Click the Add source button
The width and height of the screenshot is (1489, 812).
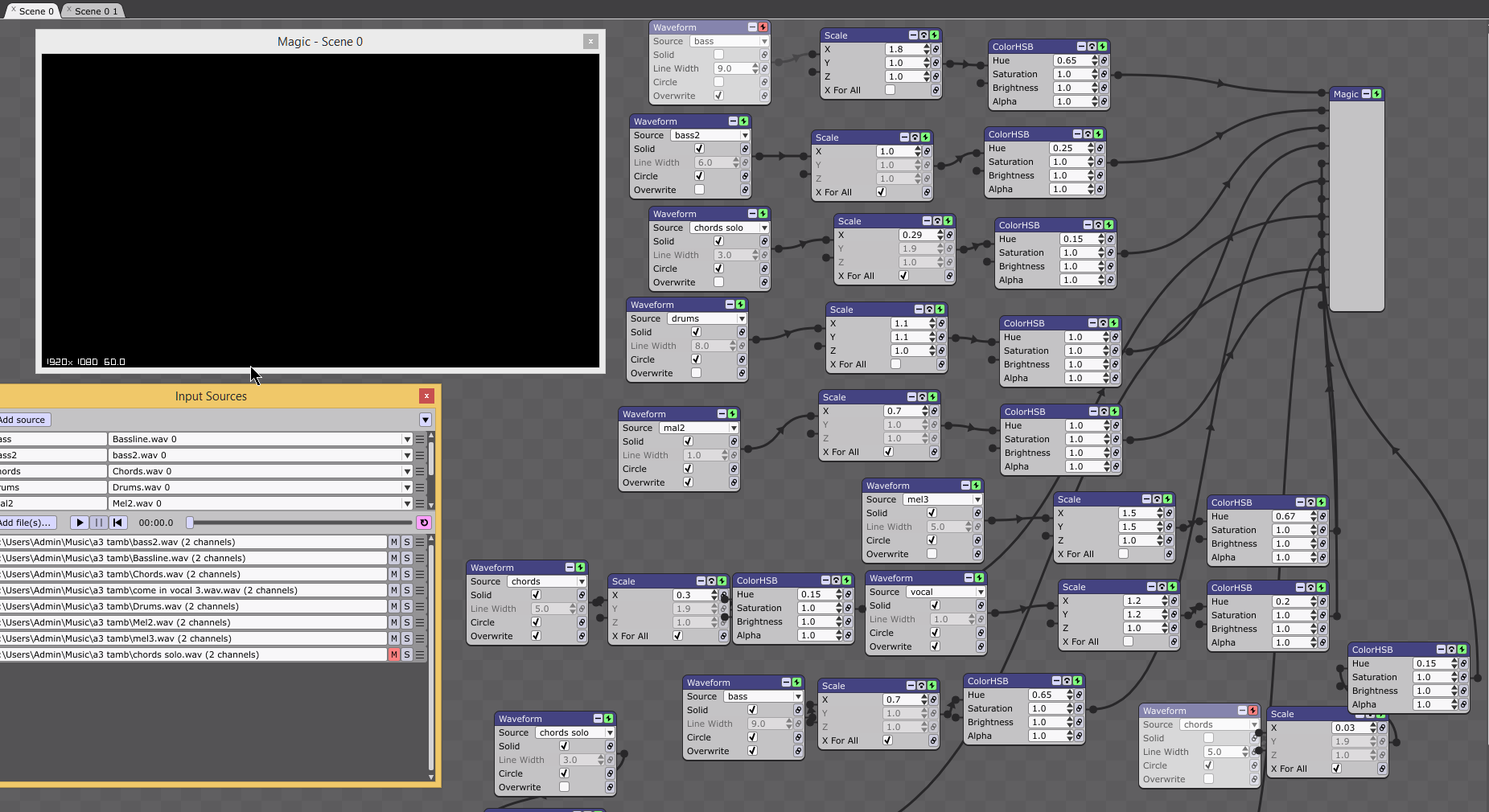click(x=23, y=420)
